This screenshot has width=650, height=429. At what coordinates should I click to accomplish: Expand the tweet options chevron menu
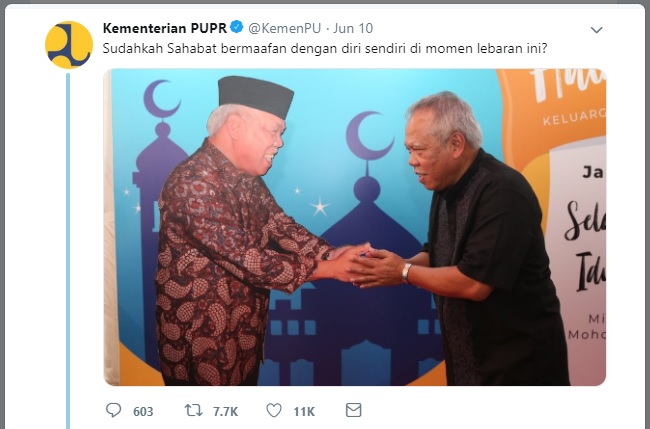click(596, 30)
